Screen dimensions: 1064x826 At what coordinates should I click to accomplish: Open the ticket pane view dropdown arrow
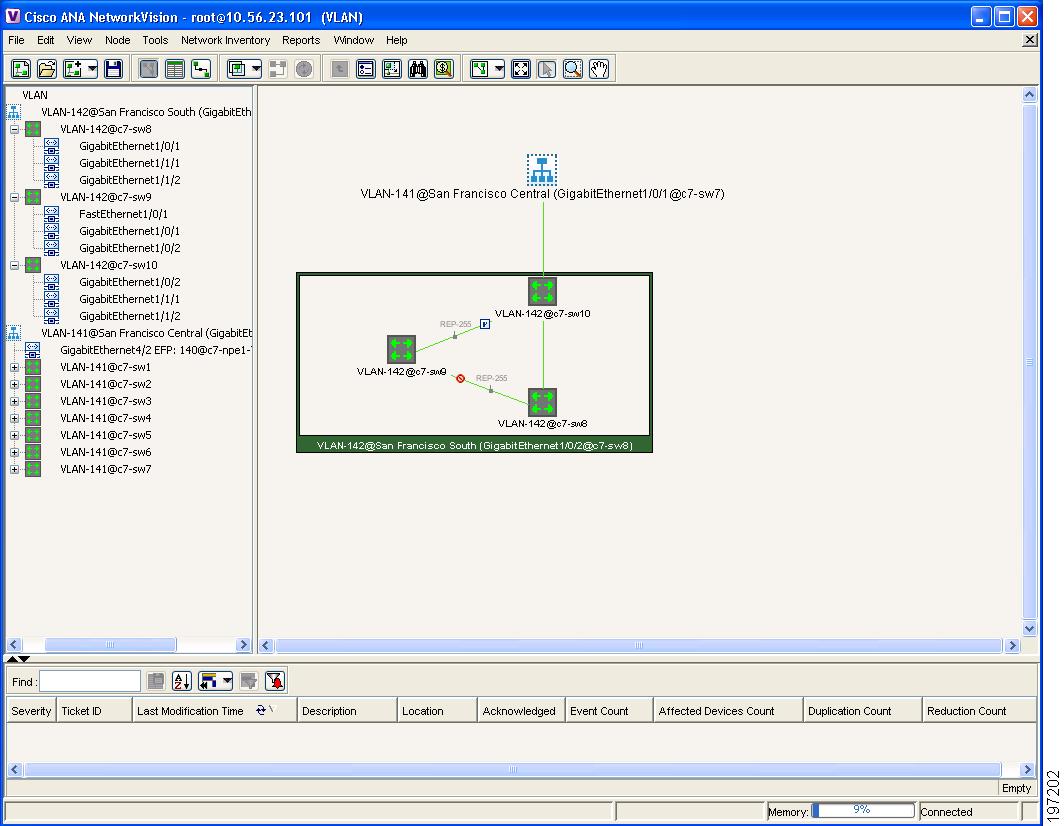[x=227, y=681]
